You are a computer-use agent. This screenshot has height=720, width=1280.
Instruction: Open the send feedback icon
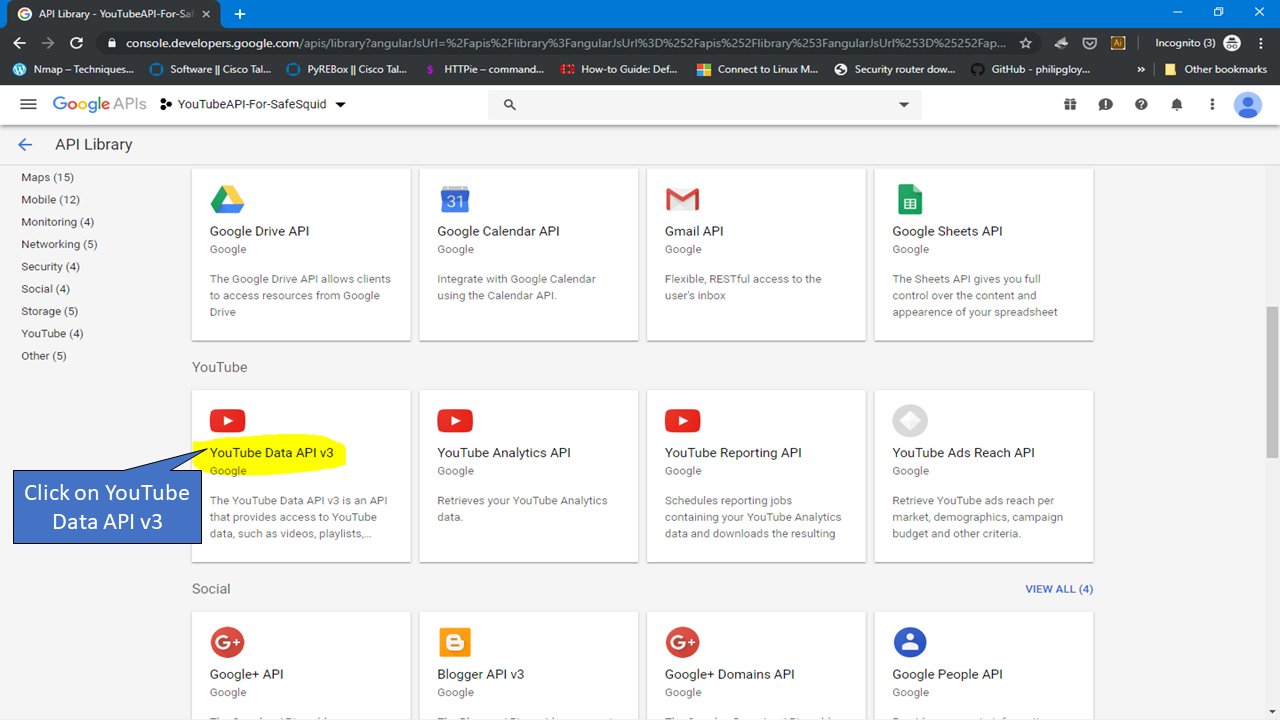1105,104
